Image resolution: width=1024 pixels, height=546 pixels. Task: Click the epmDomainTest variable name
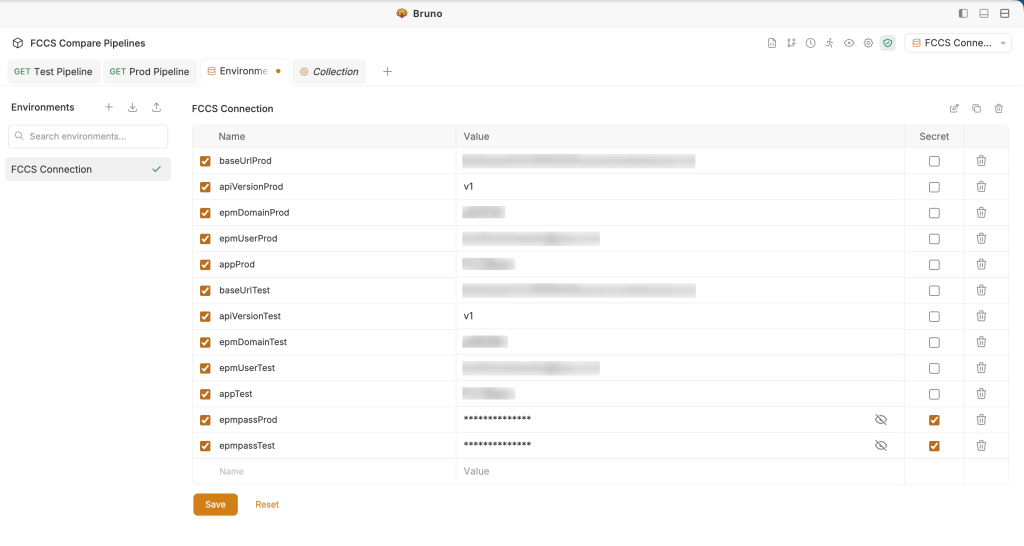[x=253, y=342]
